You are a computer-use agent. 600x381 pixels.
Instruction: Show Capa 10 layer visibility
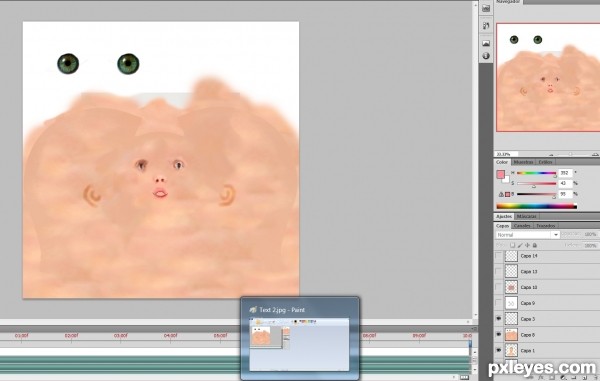pos(499,287)
